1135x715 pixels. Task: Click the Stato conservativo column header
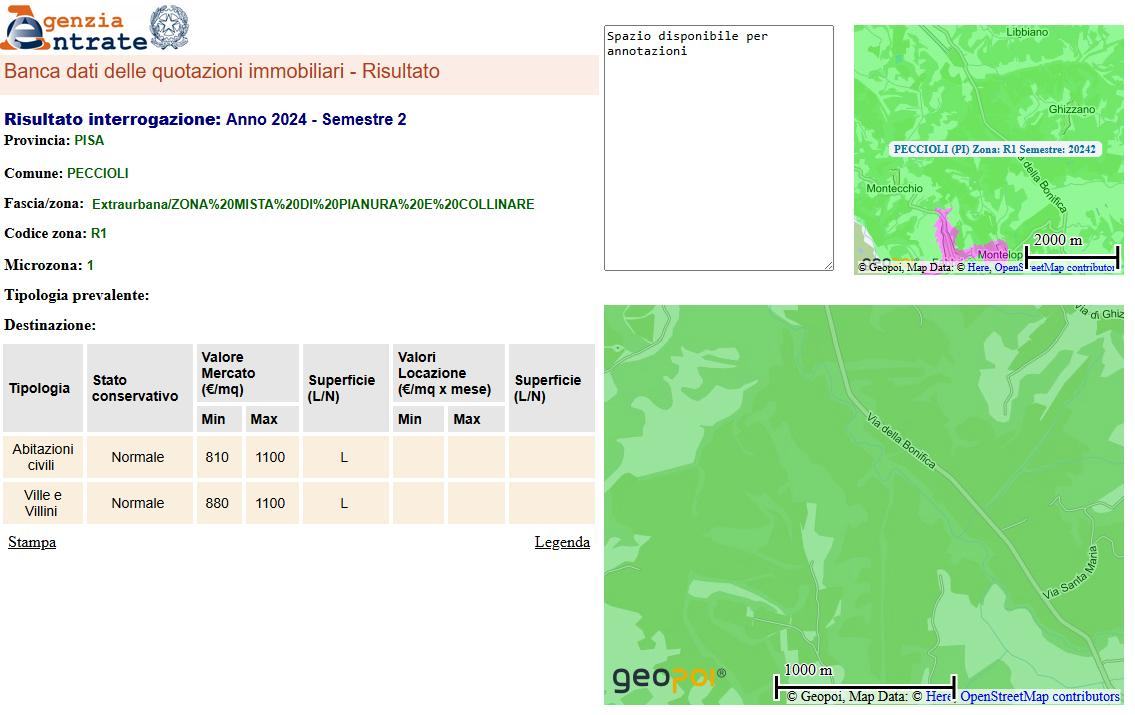(138, 388)
